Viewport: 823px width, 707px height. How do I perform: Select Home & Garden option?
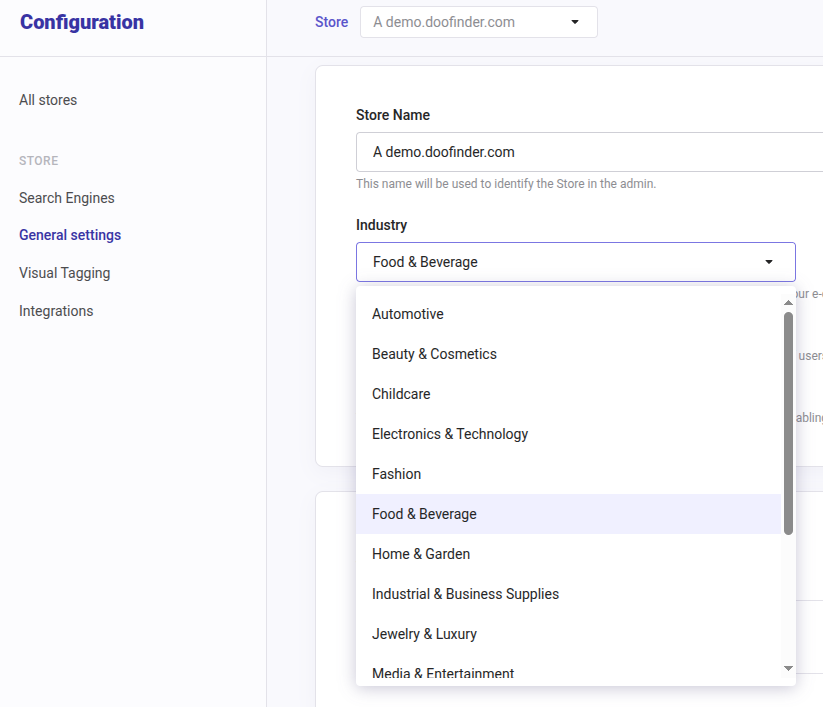click(x=421, y=554)
